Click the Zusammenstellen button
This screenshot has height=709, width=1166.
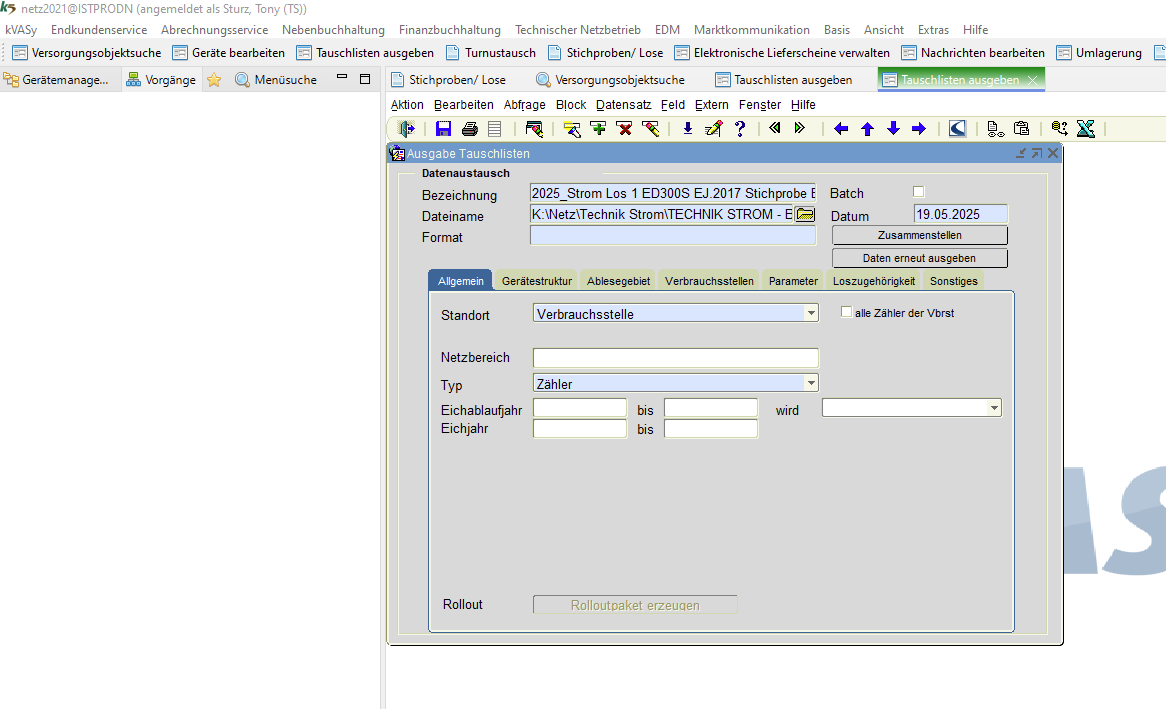919,235
